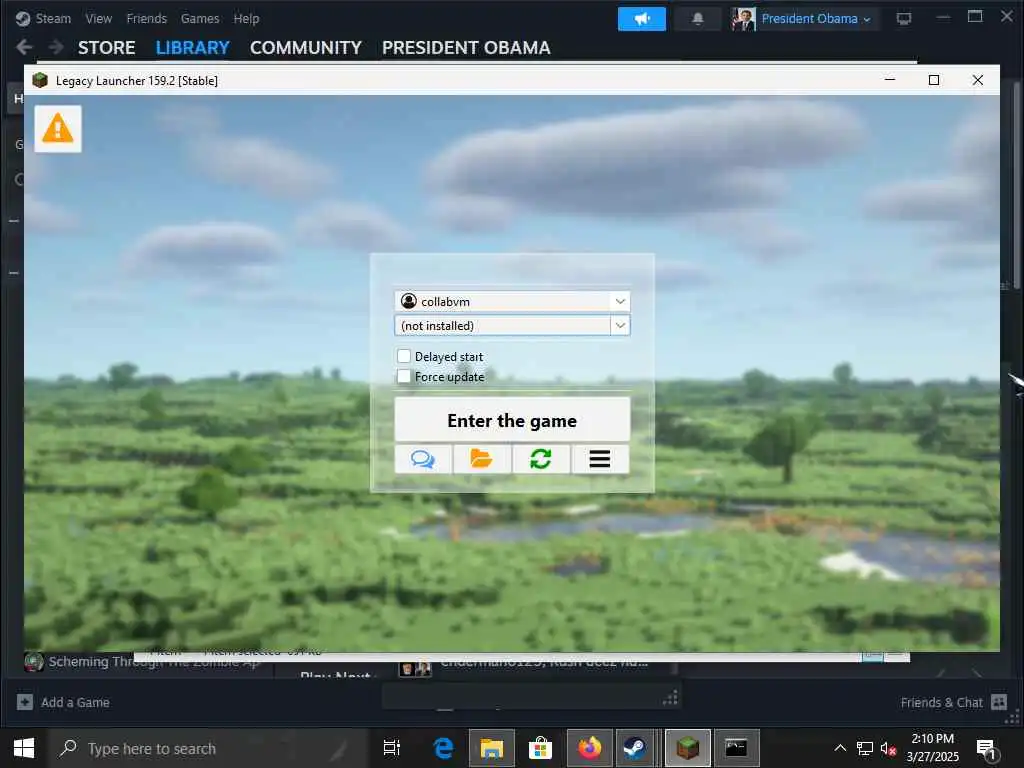The height and width of the screenshot is (768, 1024).
Task: Go back with Steam back arrow
Action: coord(24,47)
